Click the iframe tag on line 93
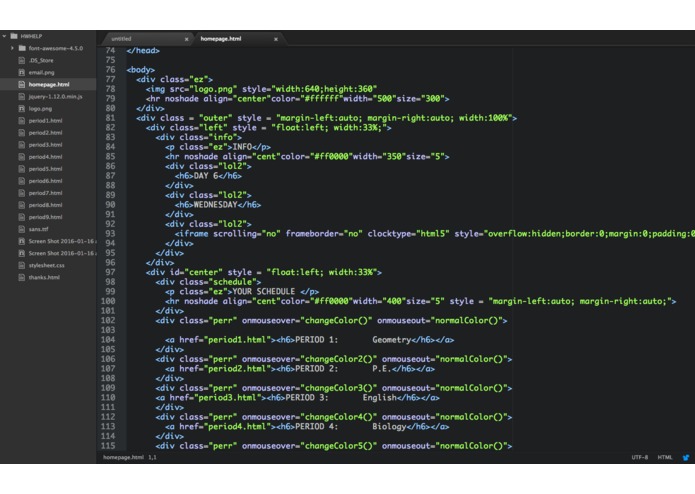This screenshot has width=695, height=494. (x=194, y=234)
